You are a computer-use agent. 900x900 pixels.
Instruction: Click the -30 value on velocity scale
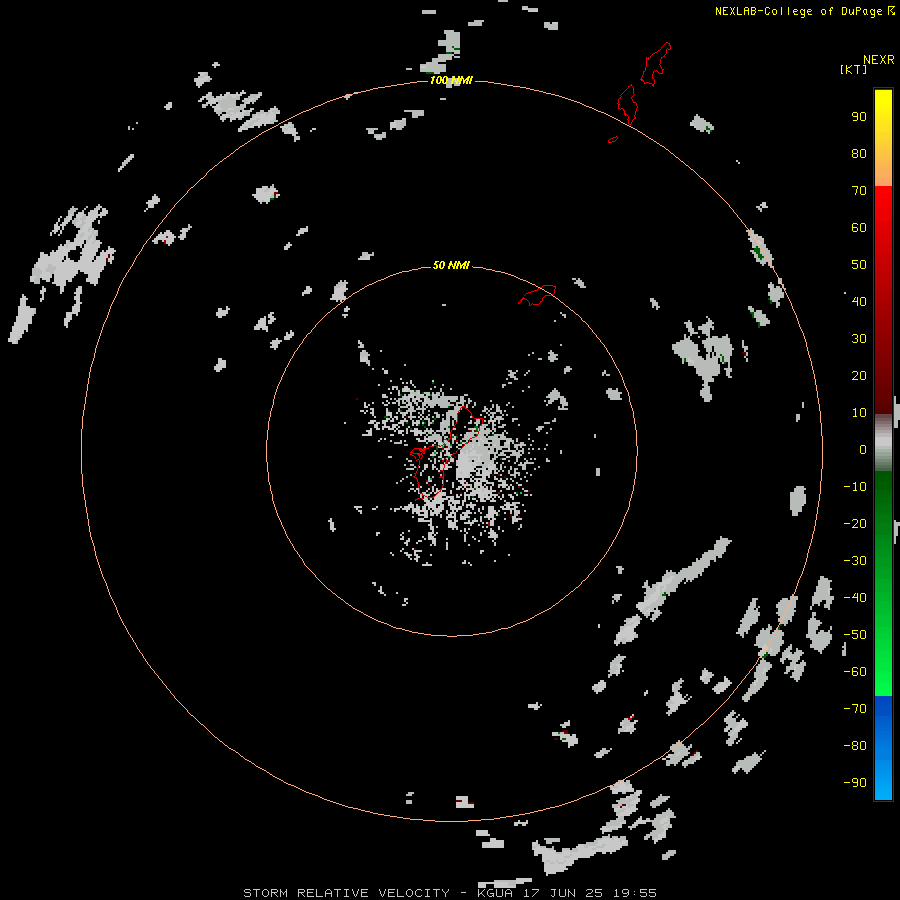coord(855,561)
